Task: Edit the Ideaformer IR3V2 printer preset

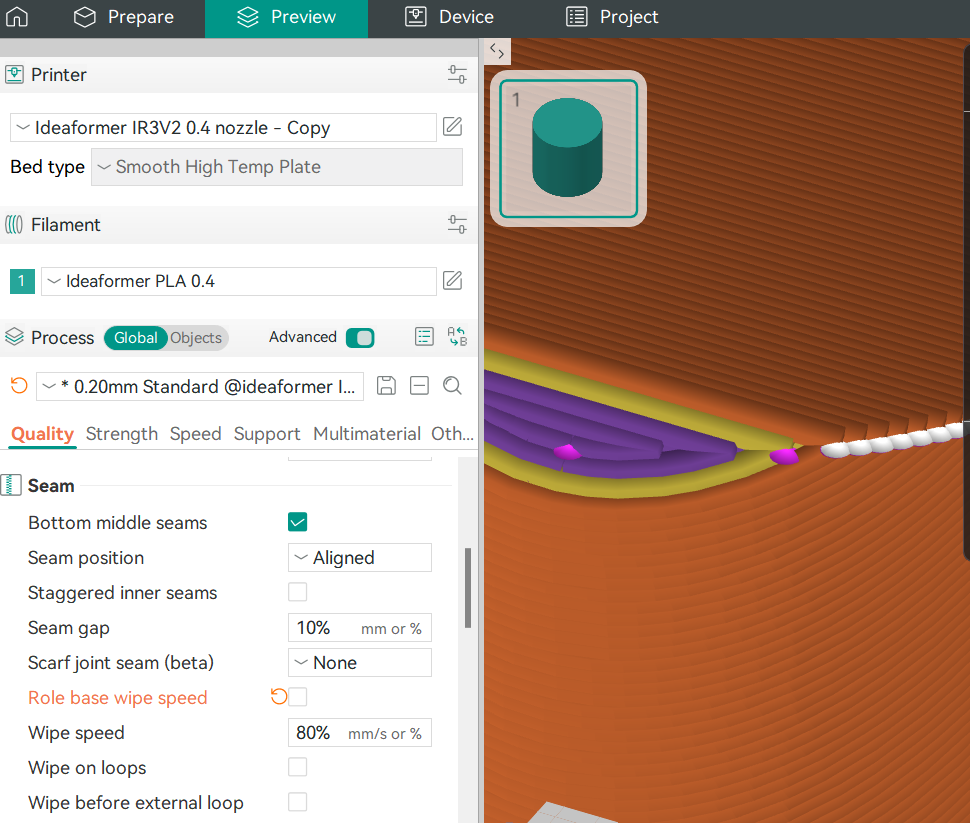Action: tap(452, 127)
